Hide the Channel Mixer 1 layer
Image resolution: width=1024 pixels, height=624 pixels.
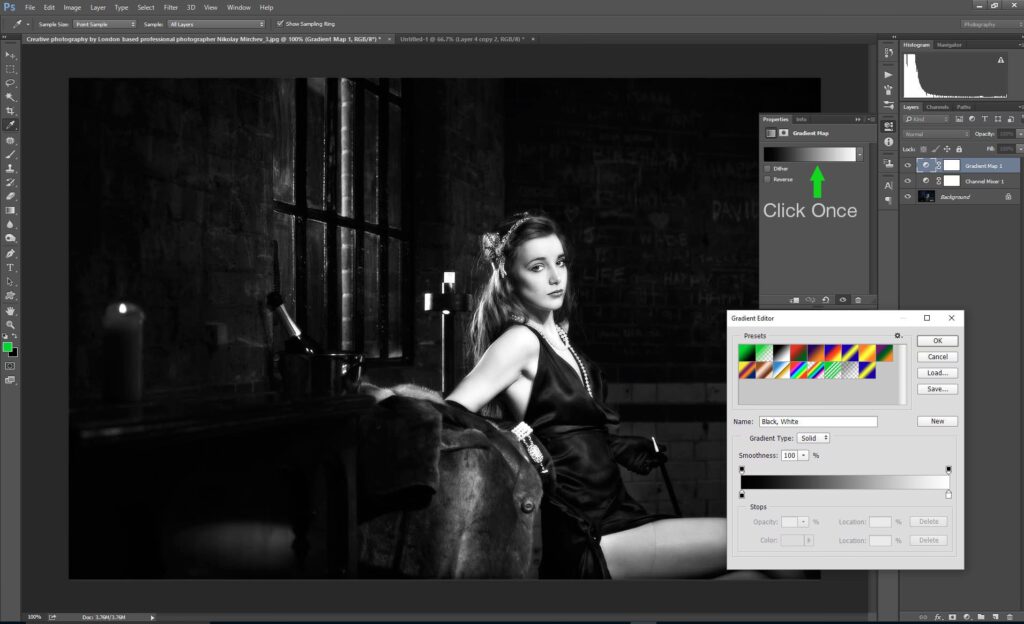pyautogui.click(x=908, y=181)
